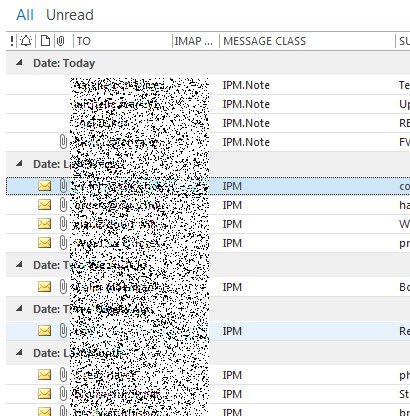
Task: Select the IPM.Note cell in the uppercase 'RE' row
Action: pos(246,123)
